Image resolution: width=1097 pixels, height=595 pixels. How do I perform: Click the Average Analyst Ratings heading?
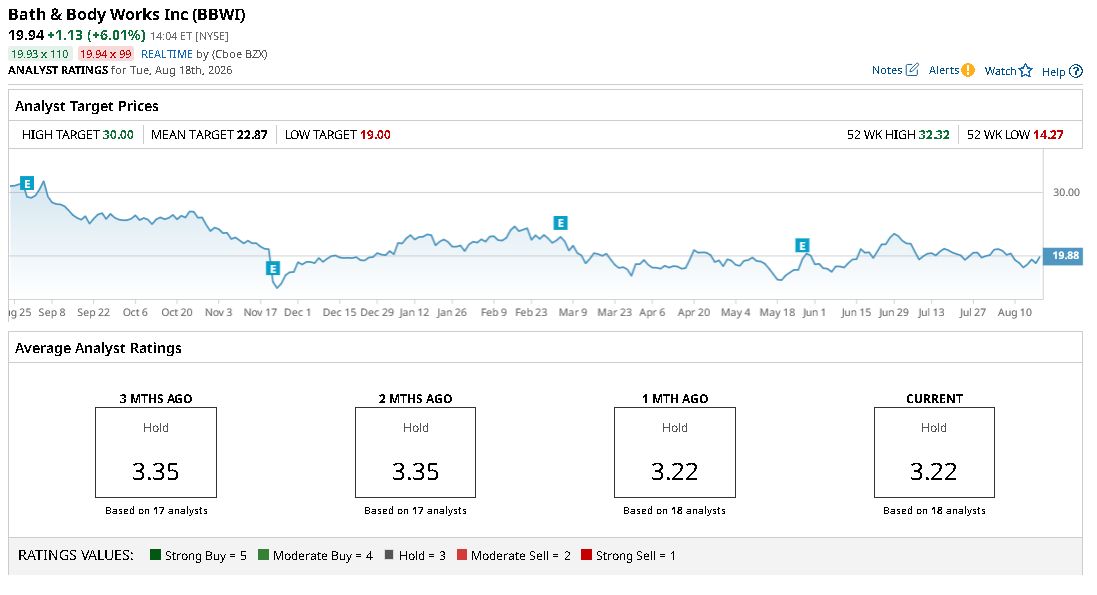[98, 348]
